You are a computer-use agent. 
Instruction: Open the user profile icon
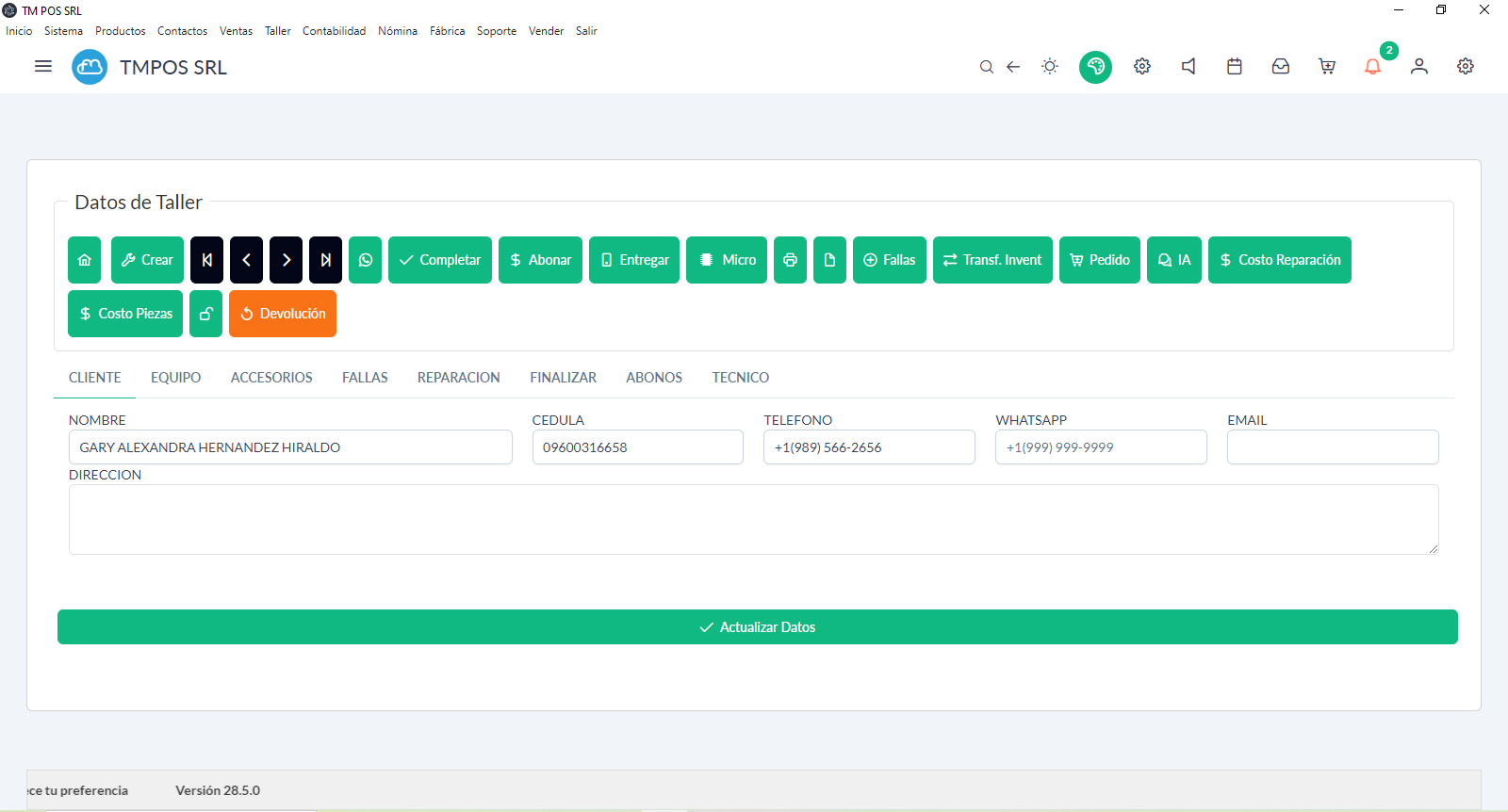click(x=1419, y=66)
